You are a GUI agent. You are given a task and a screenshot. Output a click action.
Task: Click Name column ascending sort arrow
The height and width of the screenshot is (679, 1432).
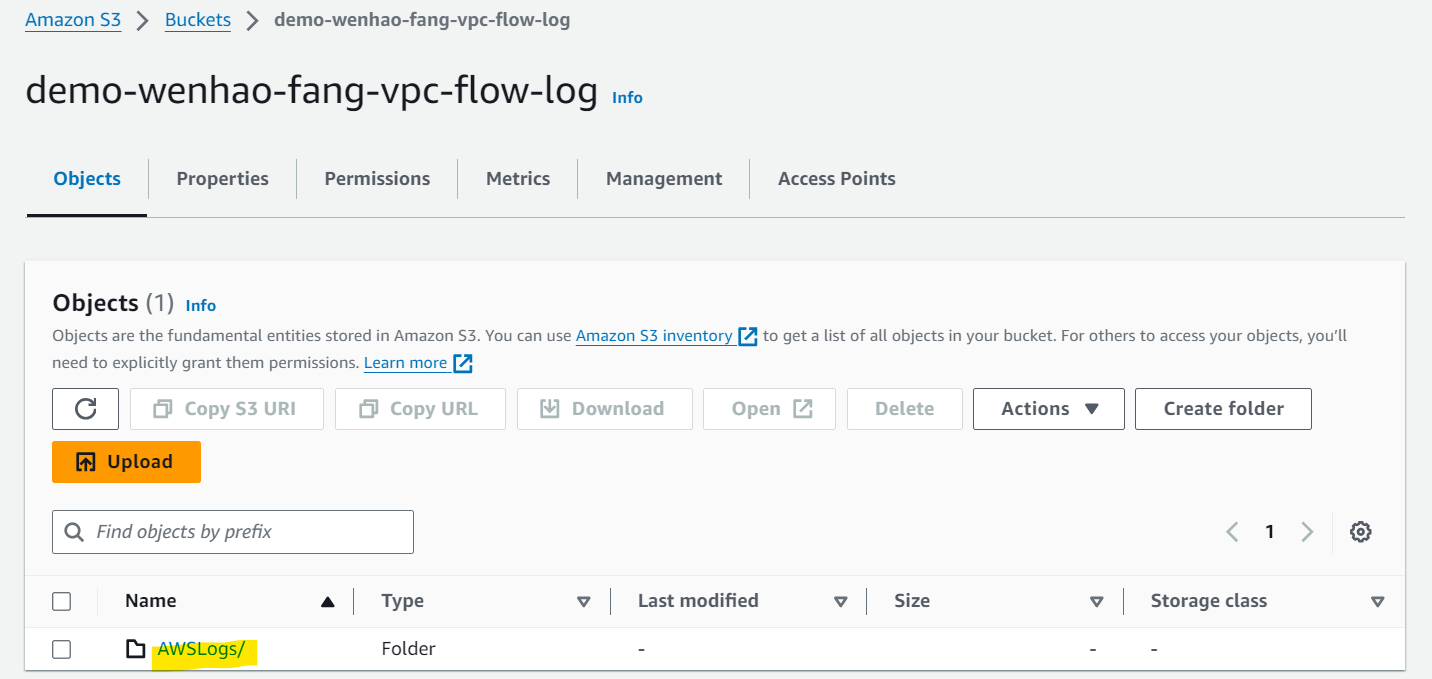tap(327, 602)
